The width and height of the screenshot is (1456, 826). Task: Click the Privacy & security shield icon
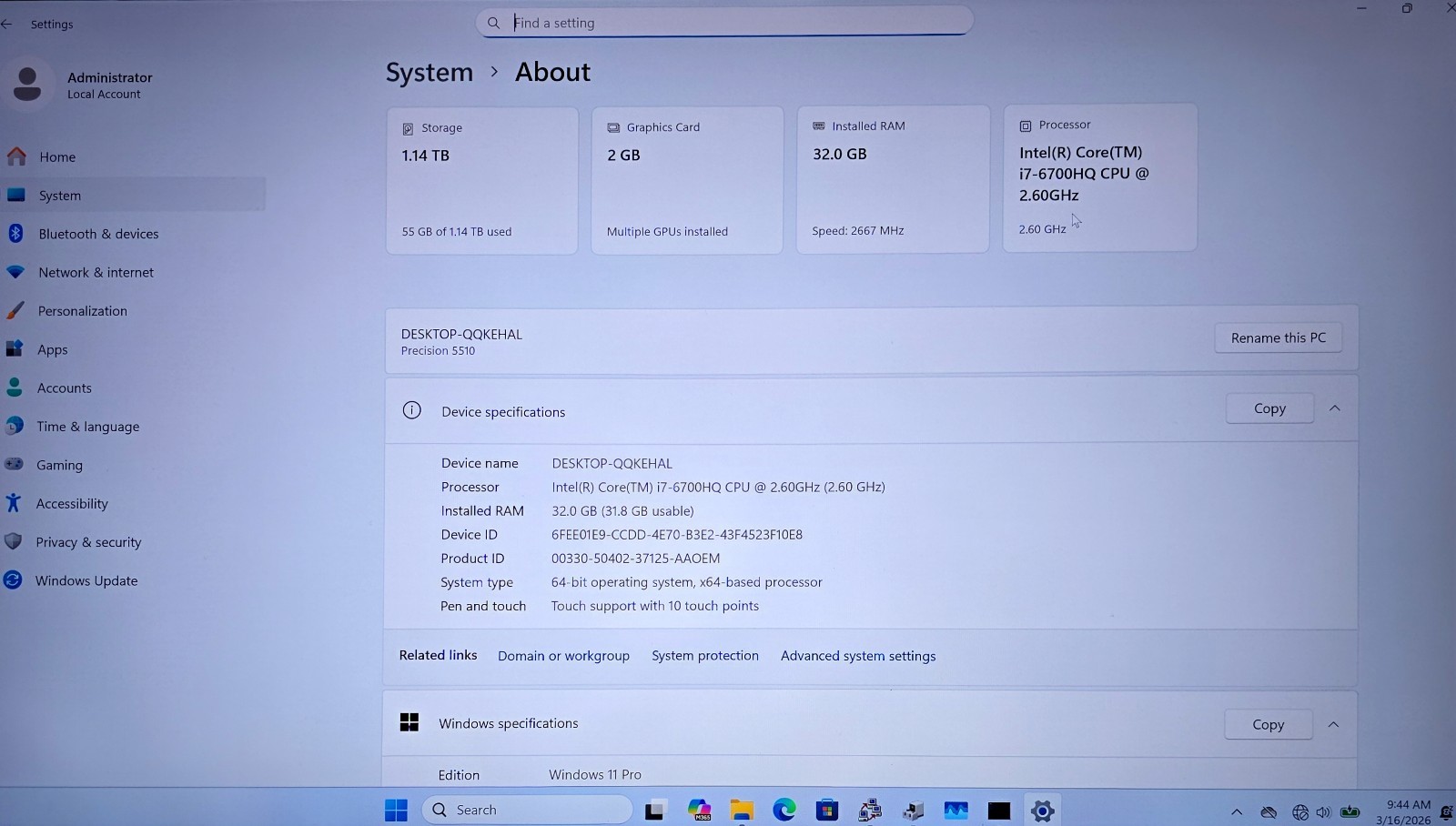point(13,541)
